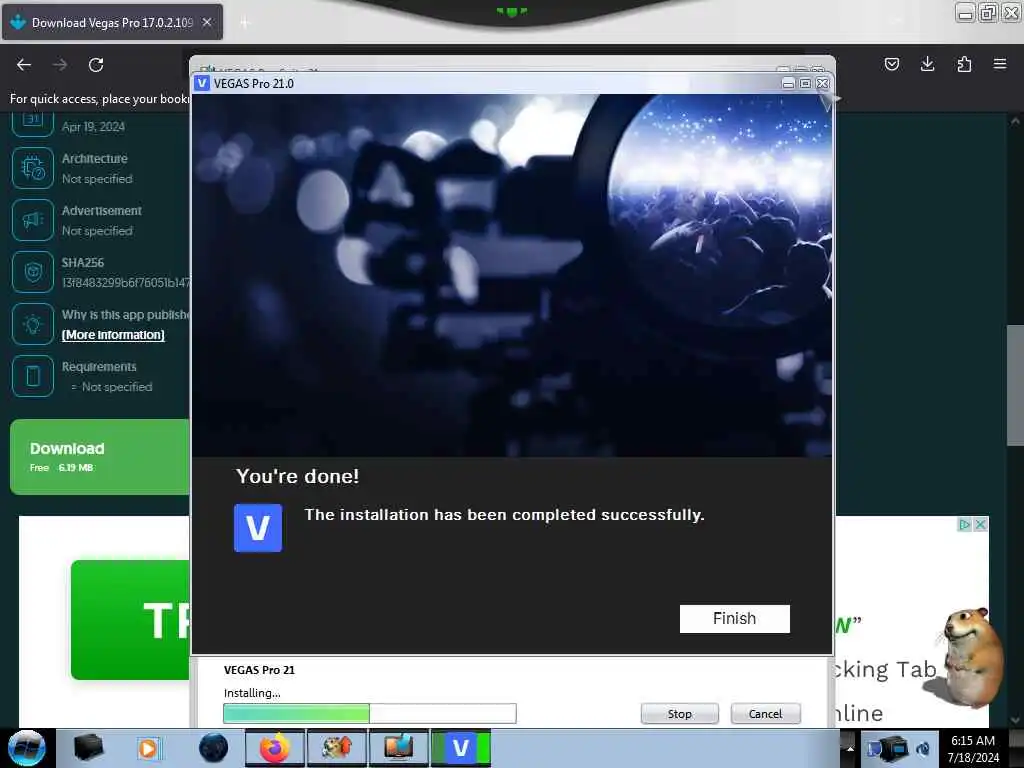The image size is (1024, 768).
Task: Open a new browser tab
Action: 245,23
